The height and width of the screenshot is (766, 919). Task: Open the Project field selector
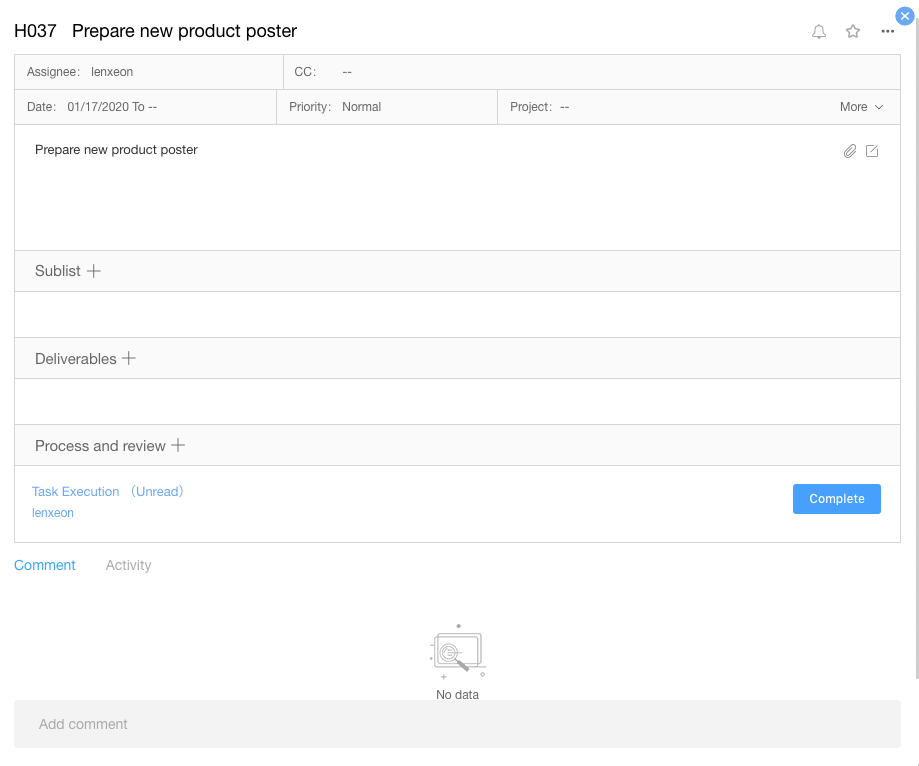coord(564,107)
